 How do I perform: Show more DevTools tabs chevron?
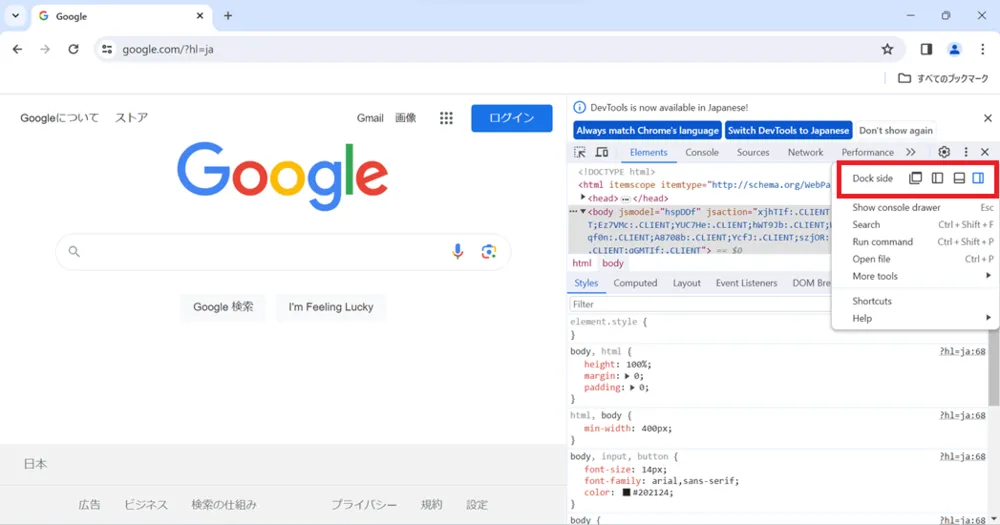pyautogui.click(x=911, y=152)
